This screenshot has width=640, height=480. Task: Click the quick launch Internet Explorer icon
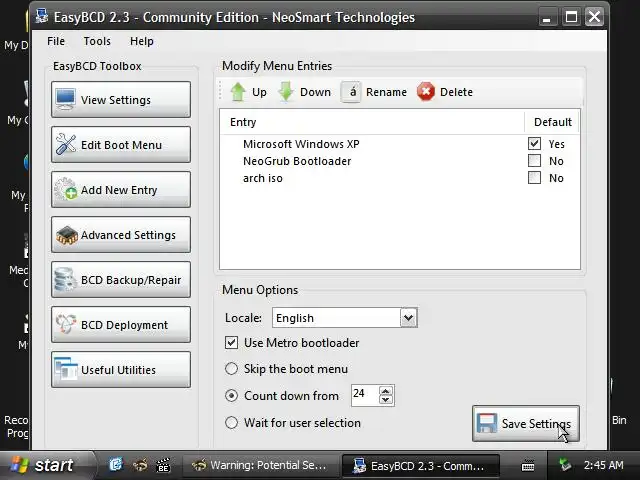(x=116, y=465)
